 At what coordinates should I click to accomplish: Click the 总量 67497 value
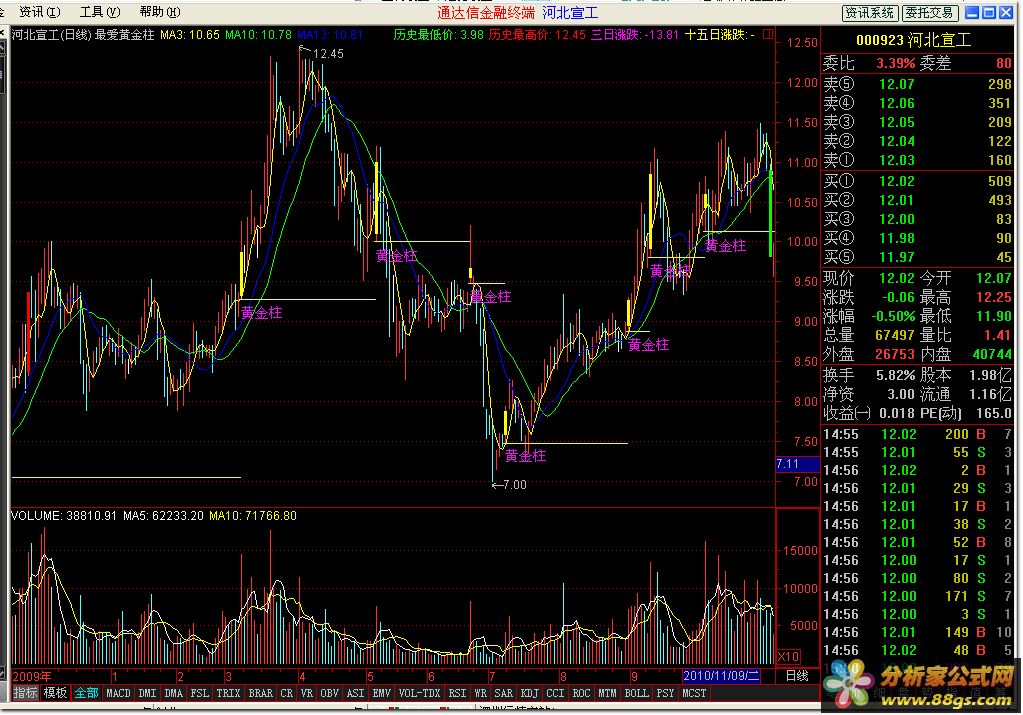pos(894,335)
